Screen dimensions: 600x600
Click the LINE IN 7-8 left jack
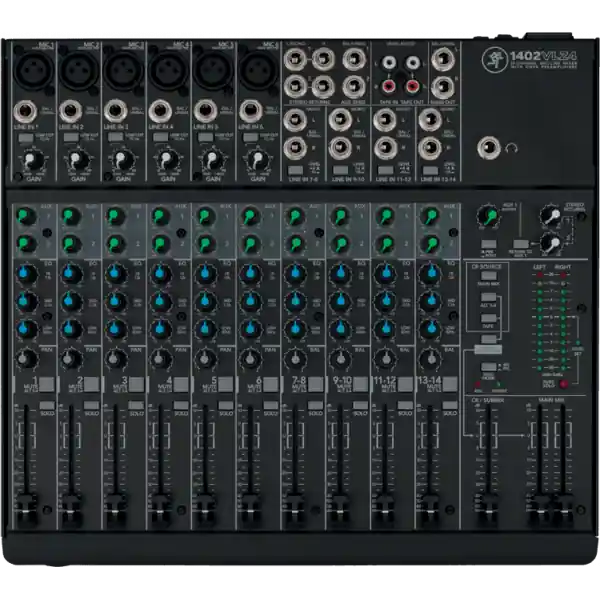click(x=295, y=120)
